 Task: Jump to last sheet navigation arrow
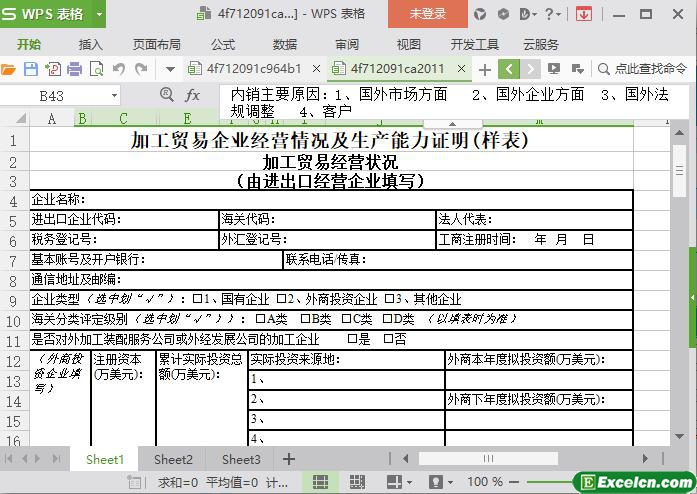(56, 458)
